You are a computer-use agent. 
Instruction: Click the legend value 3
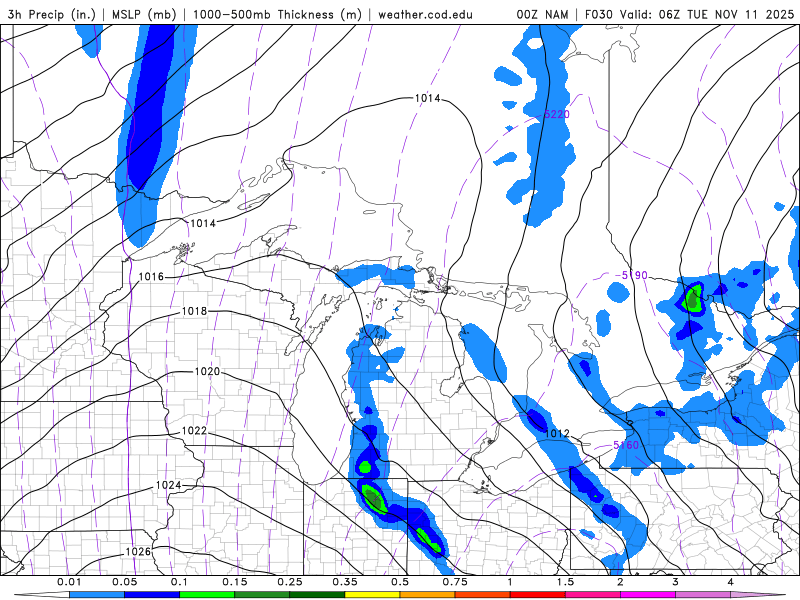click(676, 582)
